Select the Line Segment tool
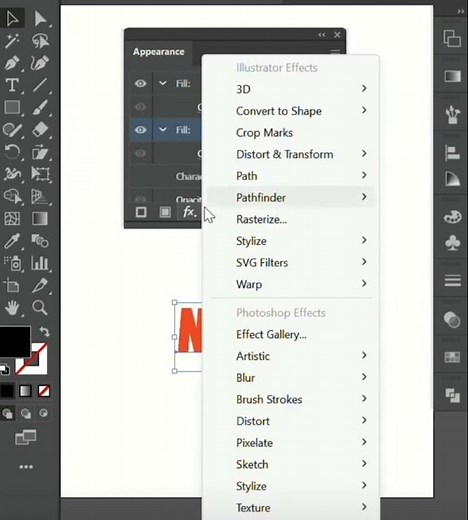The image size is (468, 520). point(40,85)
